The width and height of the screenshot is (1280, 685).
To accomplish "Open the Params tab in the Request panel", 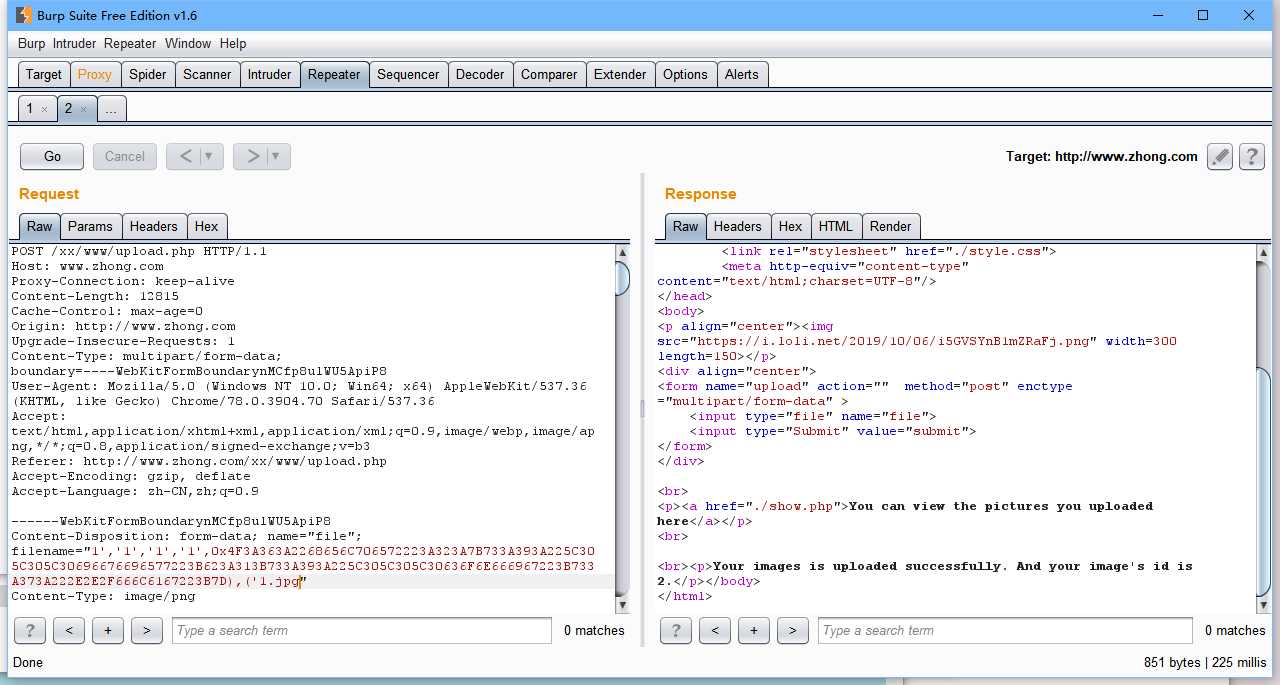I will point(91,226).
